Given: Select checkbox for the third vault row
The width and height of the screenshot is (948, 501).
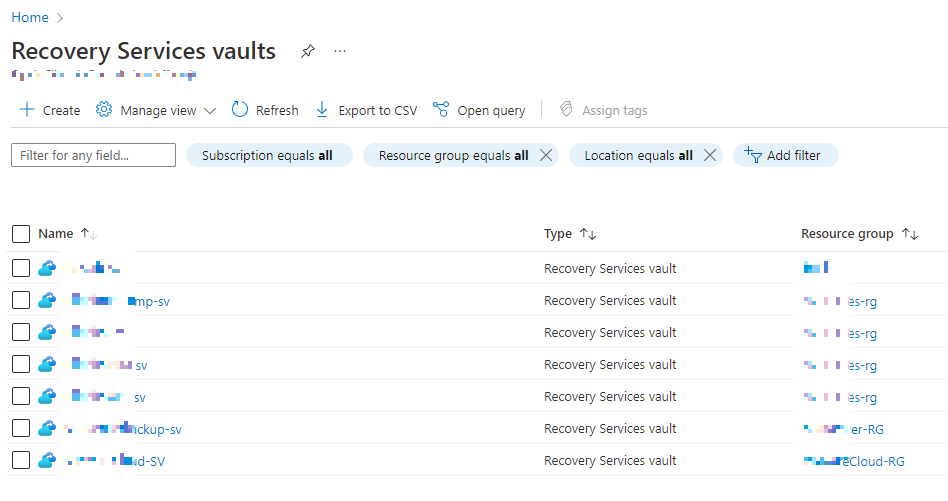Looking at the screenshot, I should click(21, 332).
